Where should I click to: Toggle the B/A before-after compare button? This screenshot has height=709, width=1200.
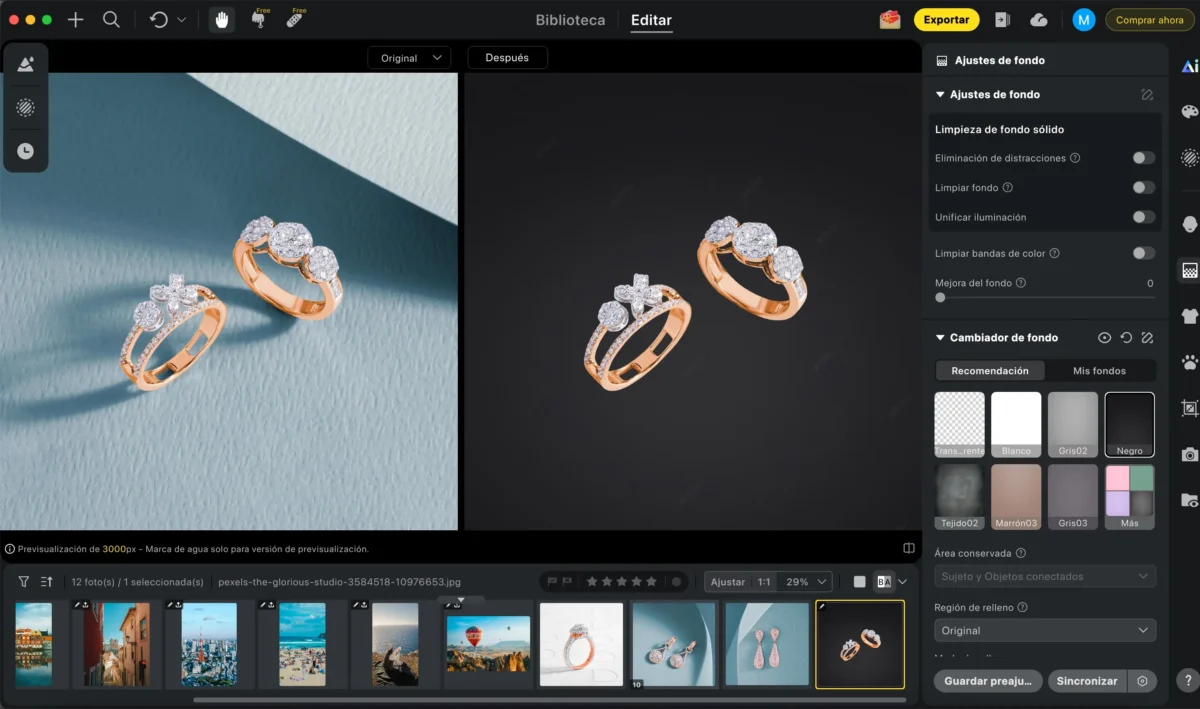(883, 581)
